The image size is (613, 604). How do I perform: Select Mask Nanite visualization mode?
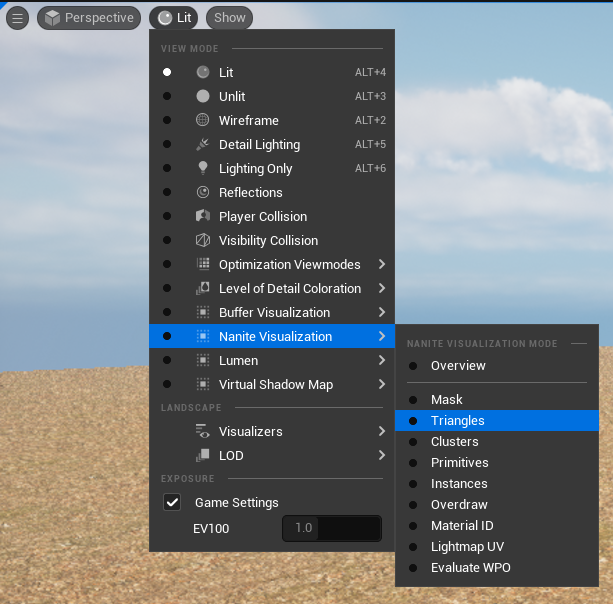497,400
